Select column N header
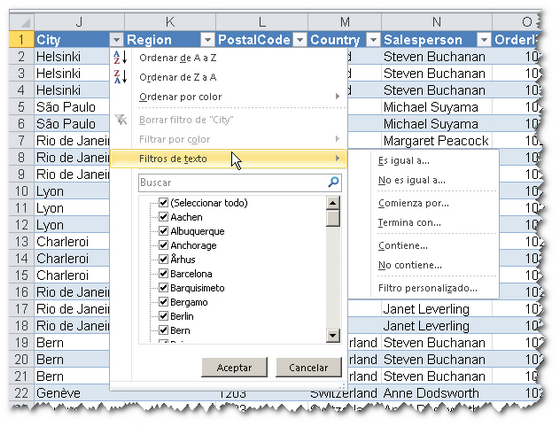This screenshot has width=560, height=427. tap(436, 22)
